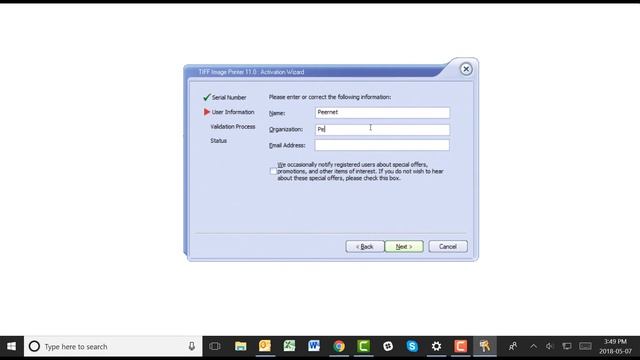
Task: Click the volume speaker icon
Action: 550,347
